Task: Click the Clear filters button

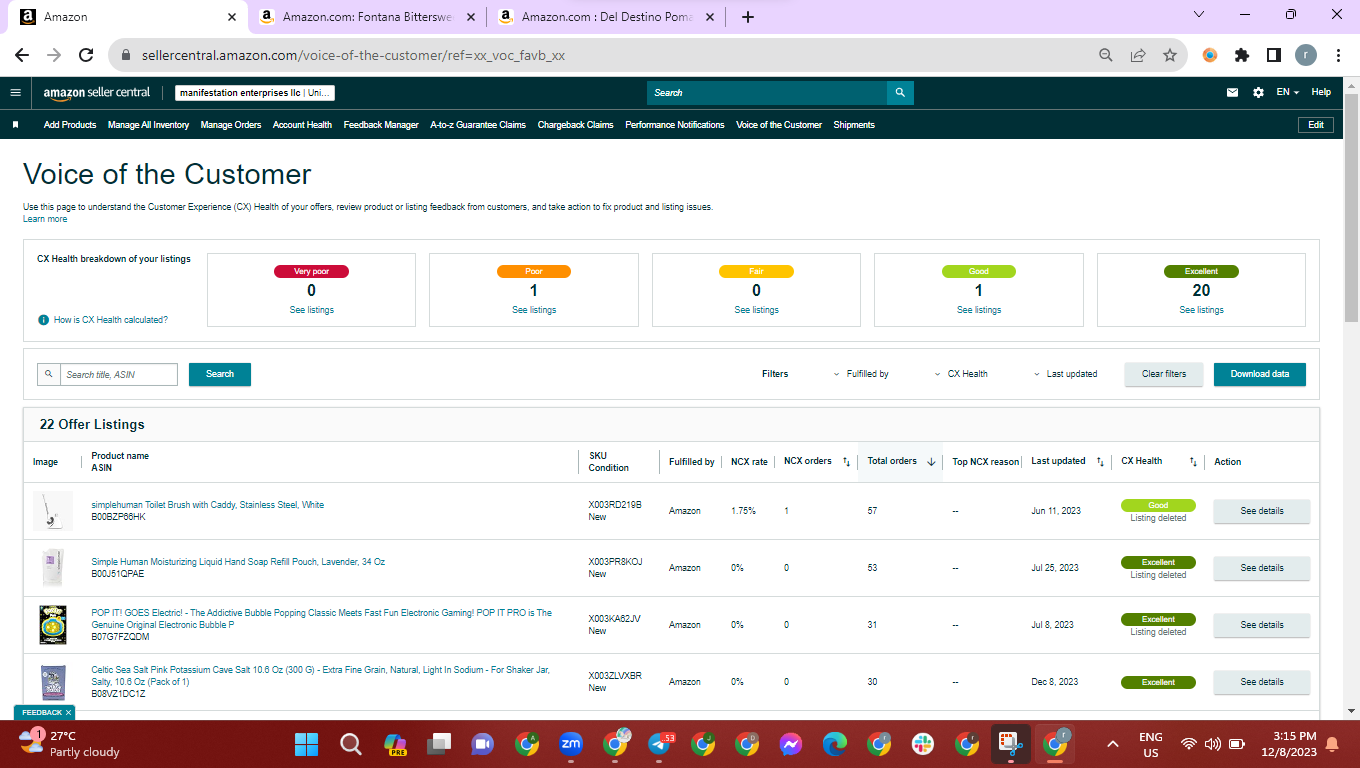Action: 1164,374
